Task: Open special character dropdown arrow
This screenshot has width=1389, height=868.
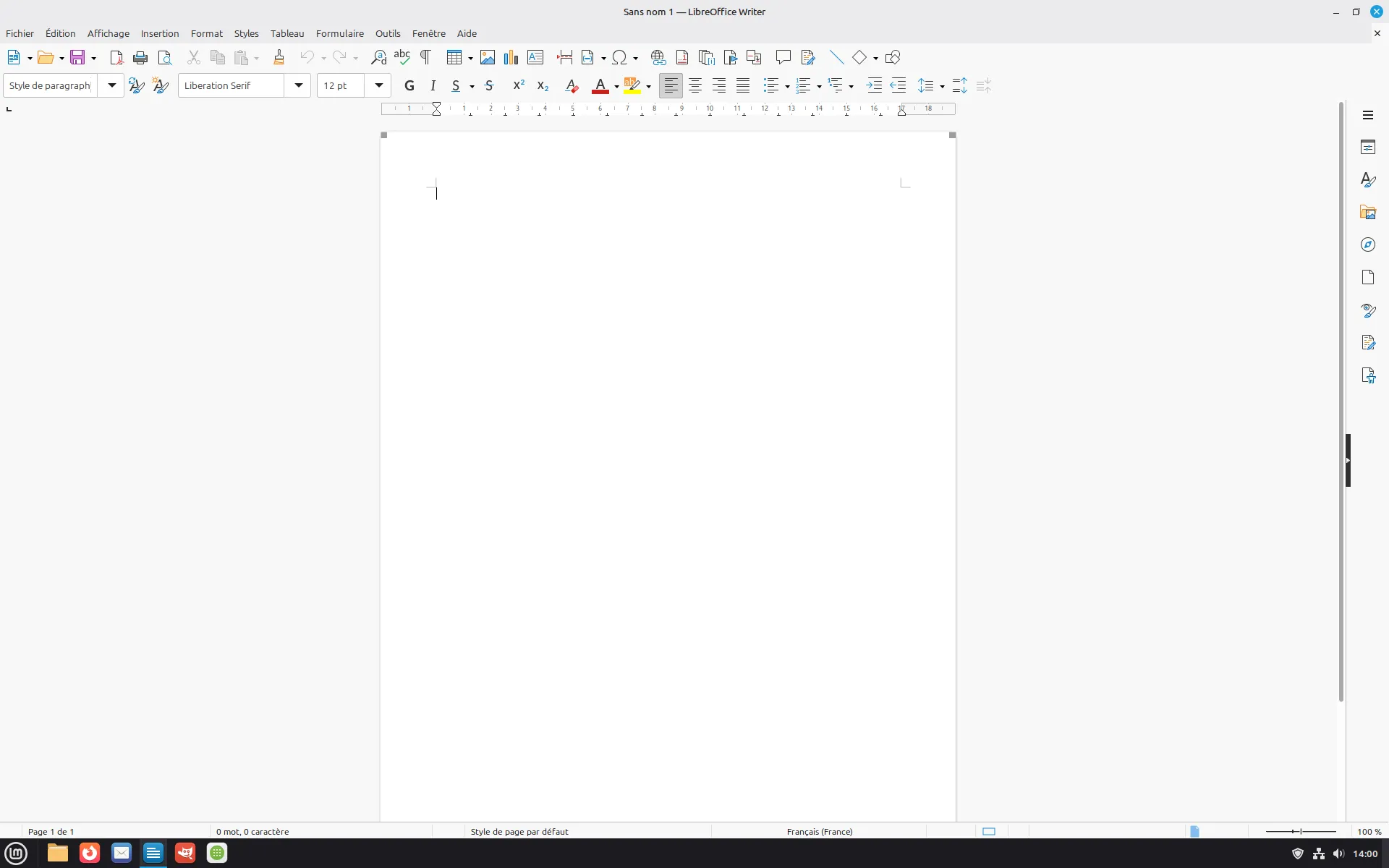Action: (635, 58)
